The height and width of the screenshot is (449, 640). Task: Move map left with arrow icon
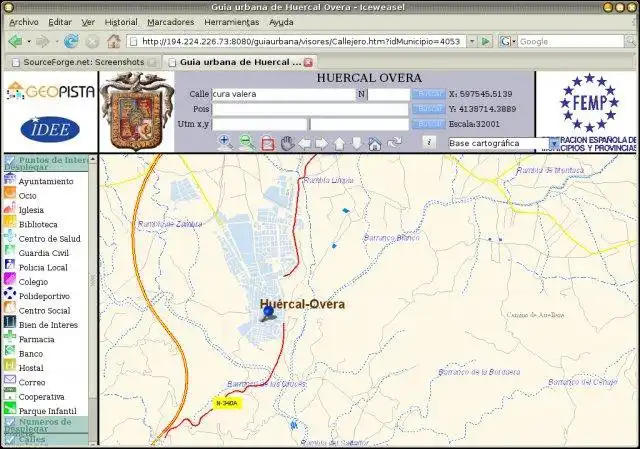tap(304, 143)
